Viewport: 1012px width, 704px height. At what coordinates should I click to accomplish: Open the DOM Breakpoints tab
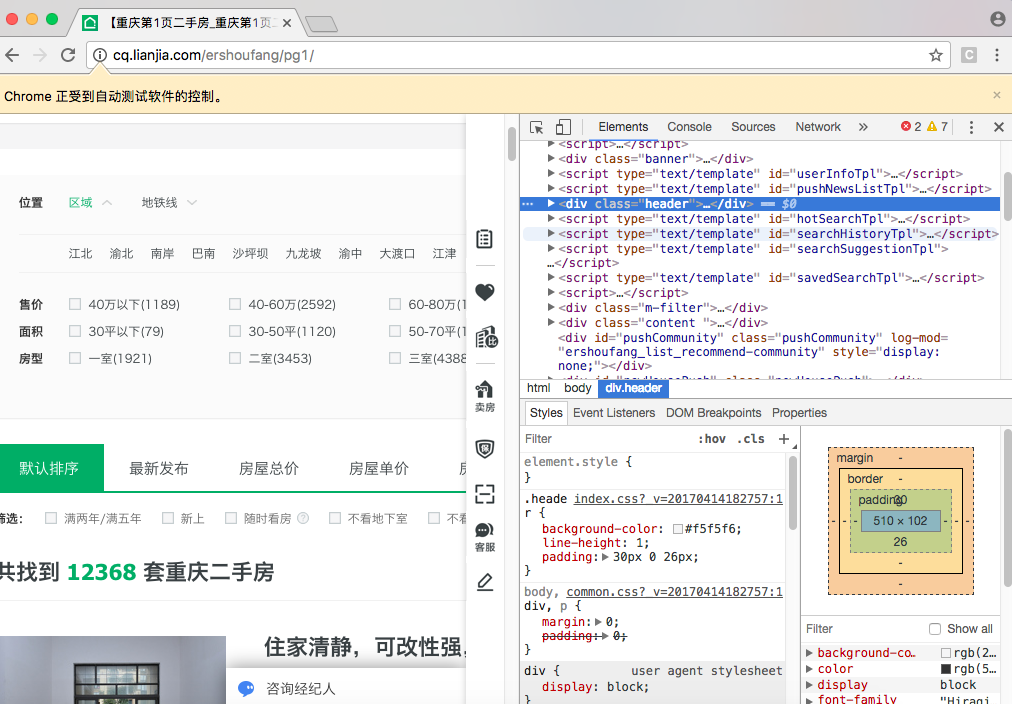(x=714, y=413)
